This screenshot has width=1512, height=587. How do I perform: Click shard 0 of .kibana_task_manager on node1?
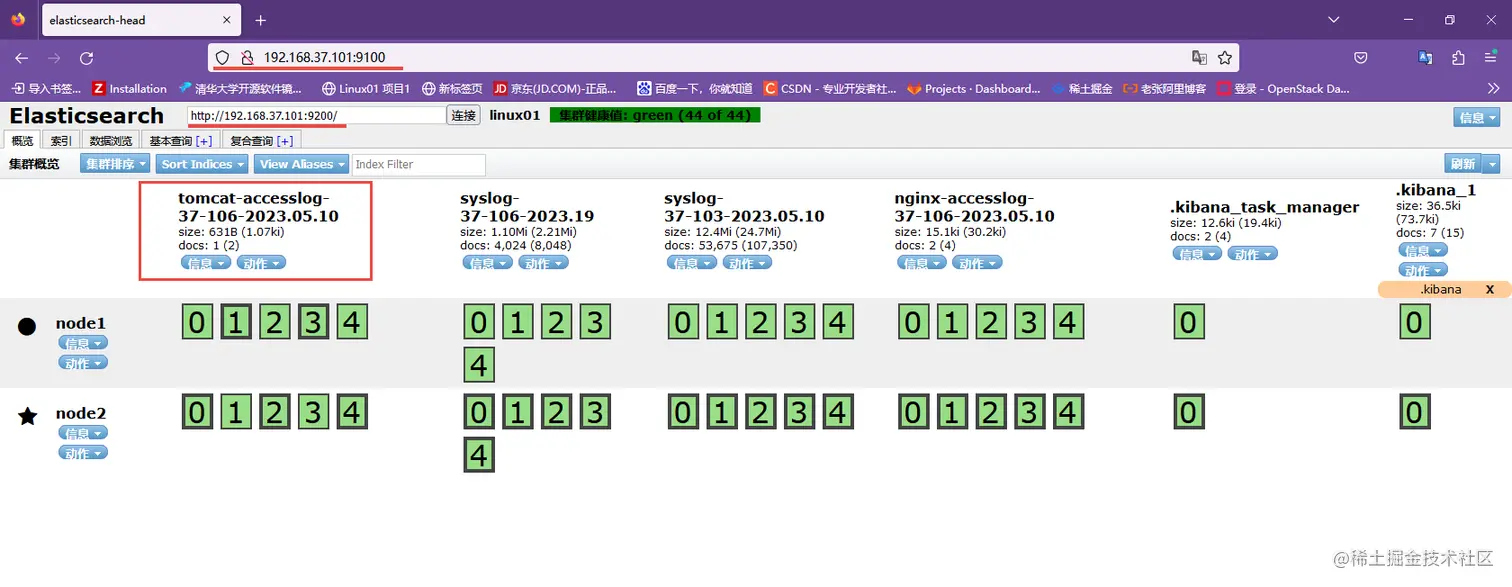coord(1188,323)
